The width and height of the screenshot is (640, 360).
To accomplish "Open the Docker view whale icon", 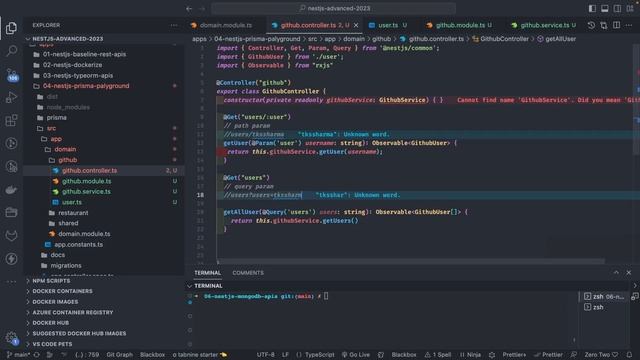I will (x=11, y=189).
